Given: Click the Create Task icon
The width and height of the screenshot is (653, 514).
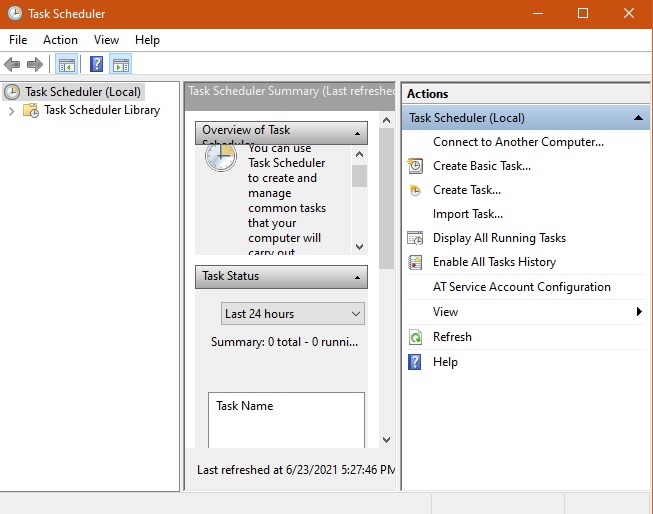Looking at the screenshot, I should click(415, 190).
